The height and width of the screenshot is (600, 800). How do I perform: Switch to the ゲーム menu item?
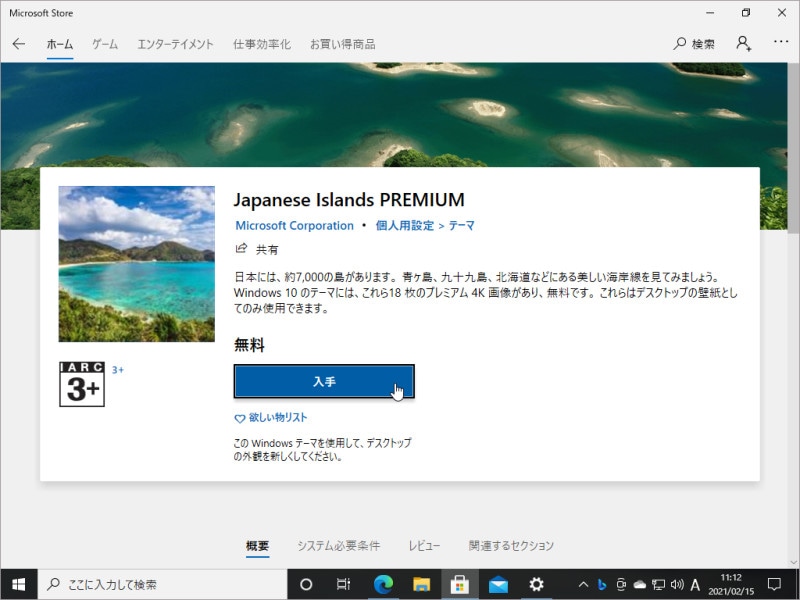click(106, 44)
